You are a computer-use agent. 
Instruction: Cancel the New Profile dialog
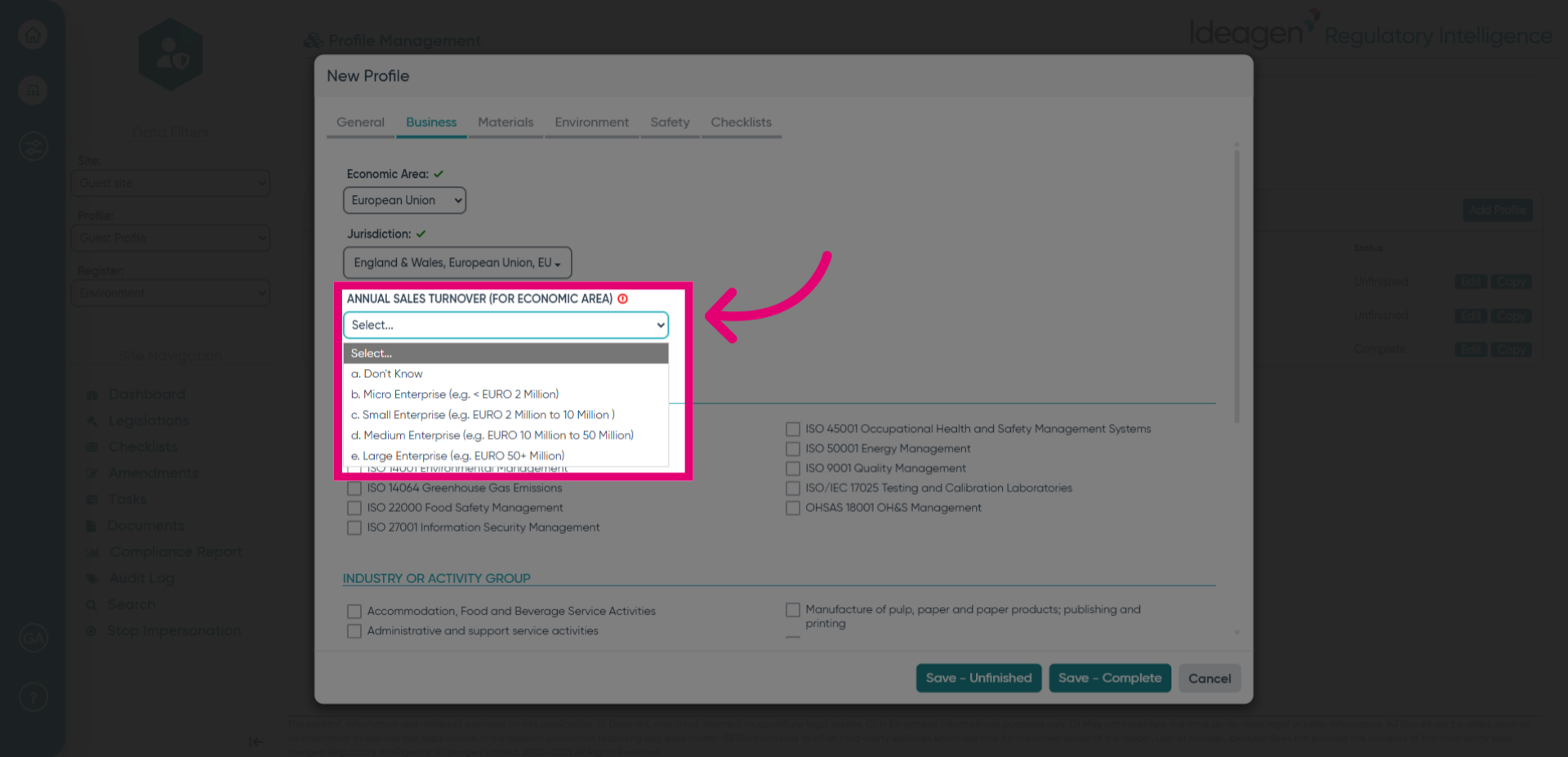1209,679
